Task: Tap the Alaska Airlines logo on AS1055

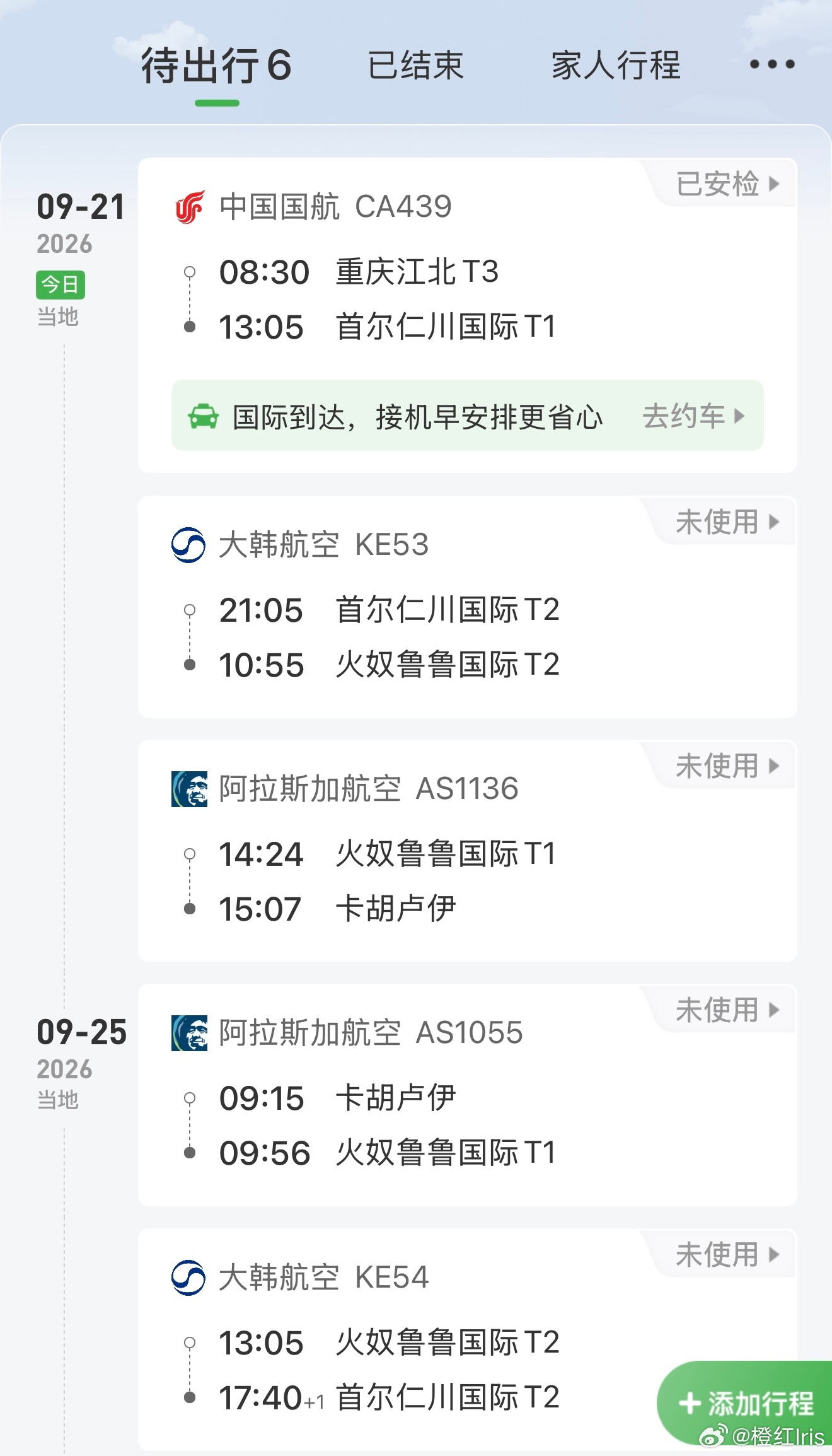Action: pyautogui.click(x=189, y=1033)
